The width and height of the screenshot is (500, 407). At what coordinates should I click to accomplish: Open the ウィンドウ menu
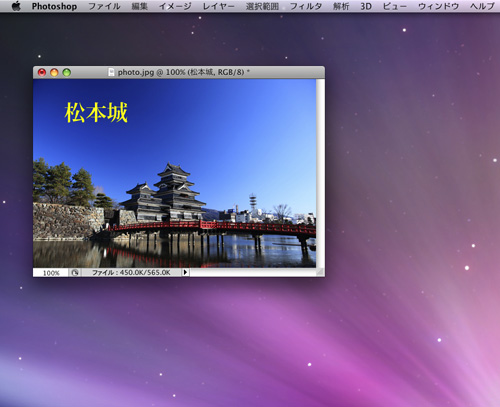[438, 6]
